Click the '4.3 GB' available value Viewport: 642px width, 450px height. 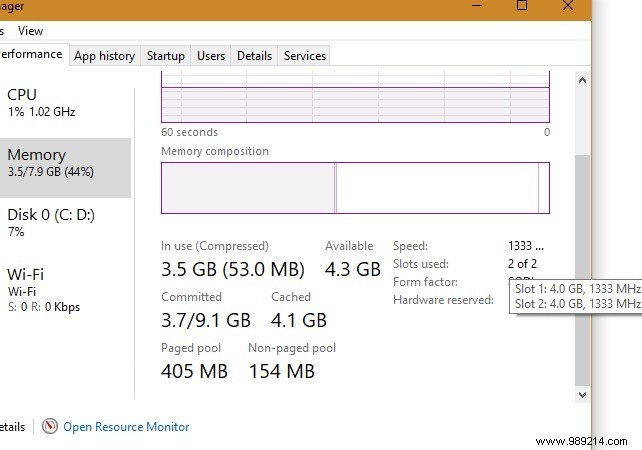353,269
